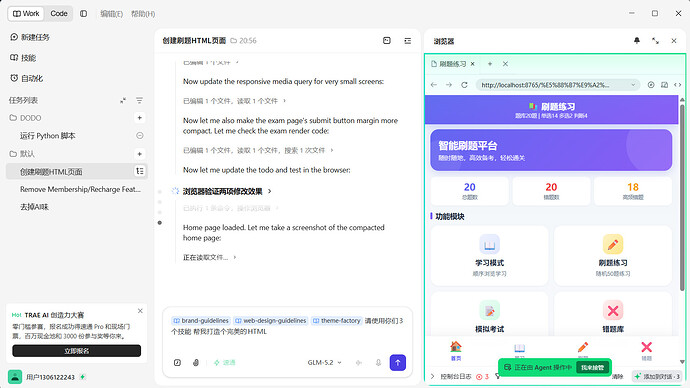Collapse all in the 任务列表 header
690x388 pixels.
pos(123,100)
